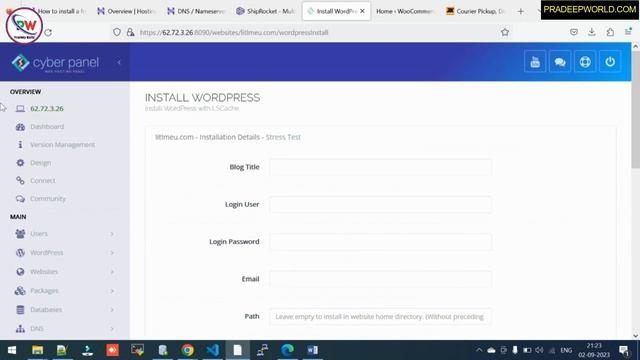
Task: Expand the DNS menu
Action: tap(64, 329)
